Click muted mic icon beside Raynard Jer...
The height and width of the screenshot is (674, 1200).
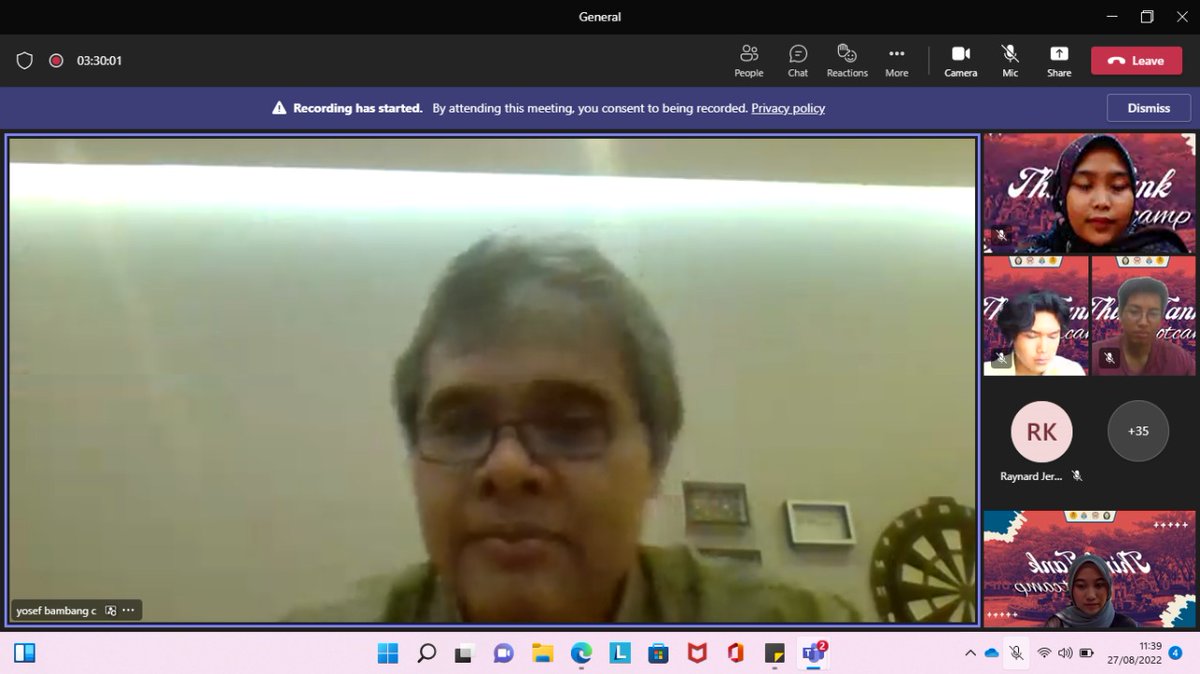click(1077, 477)
